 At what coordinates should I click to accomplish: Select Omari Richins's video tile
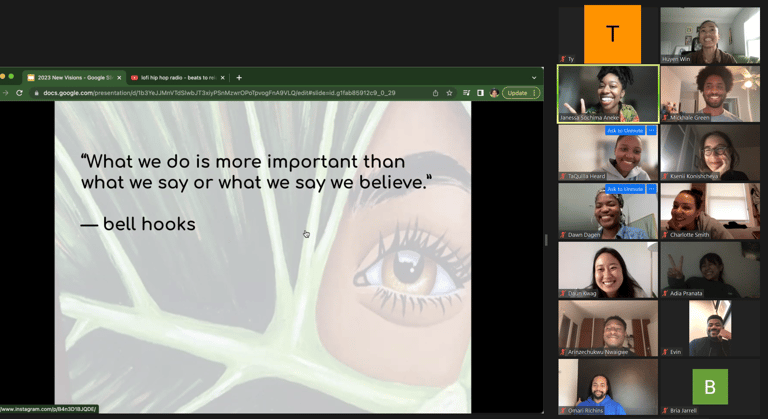tap(608, 387)
